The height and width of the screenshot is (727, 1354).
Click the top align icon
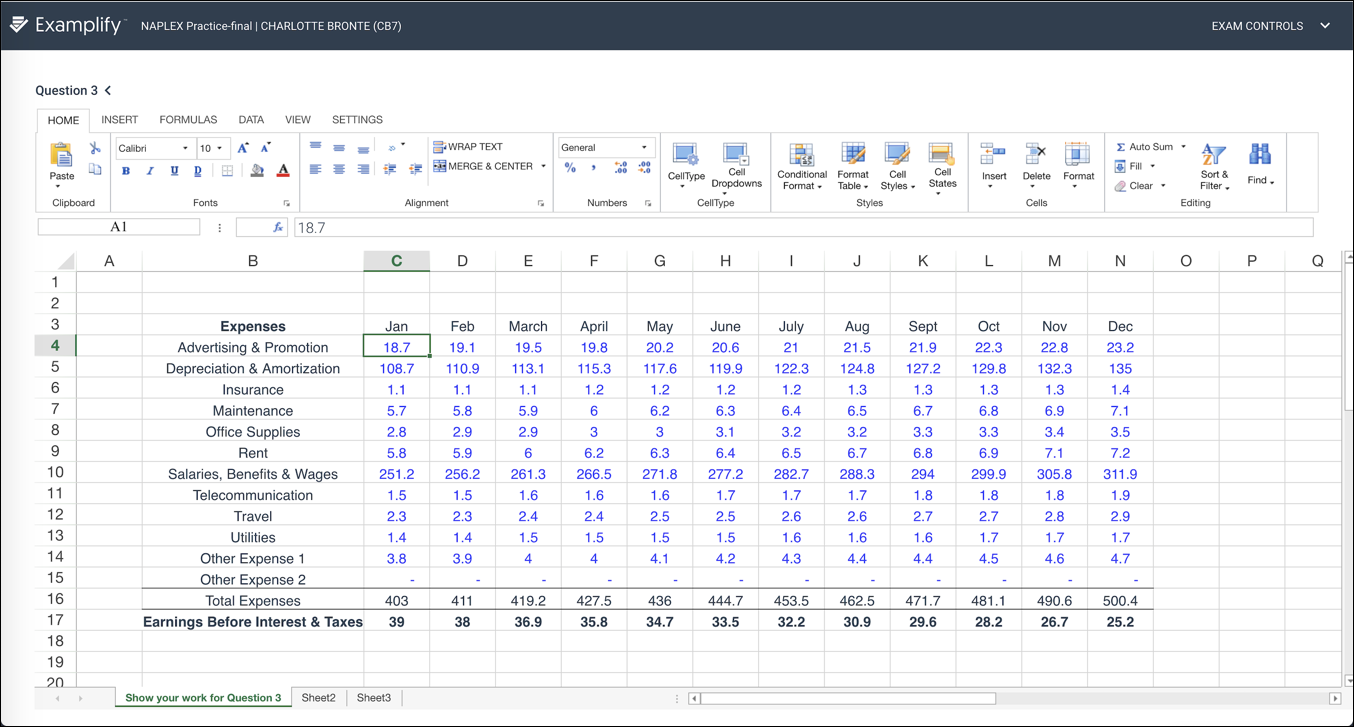click(x=315, y=147)
